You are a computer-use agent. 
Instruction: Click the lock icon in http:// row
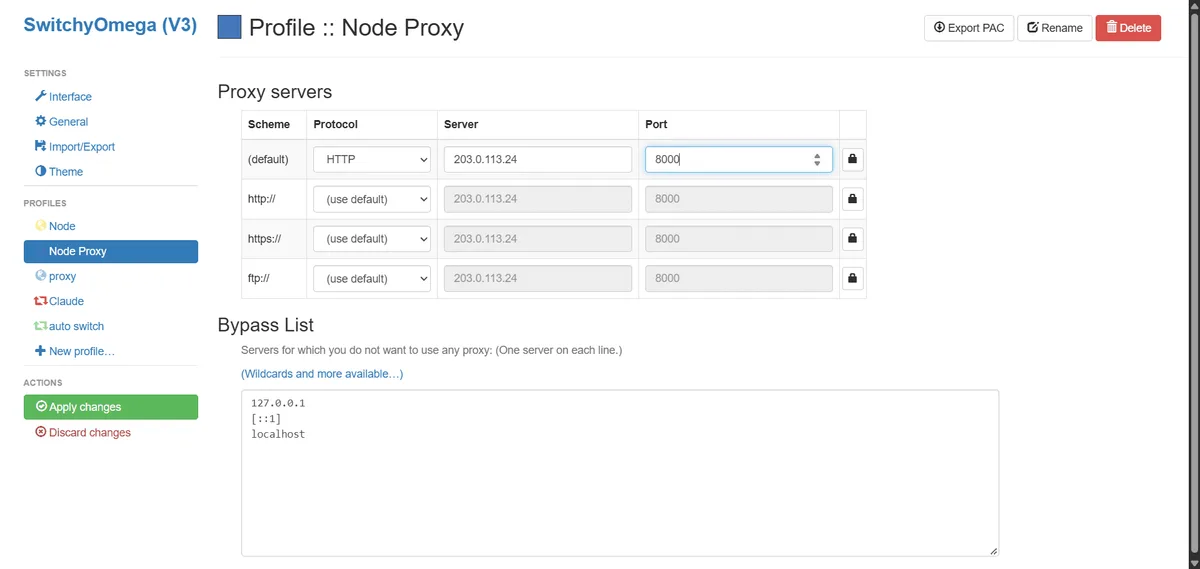pos(852,199)
